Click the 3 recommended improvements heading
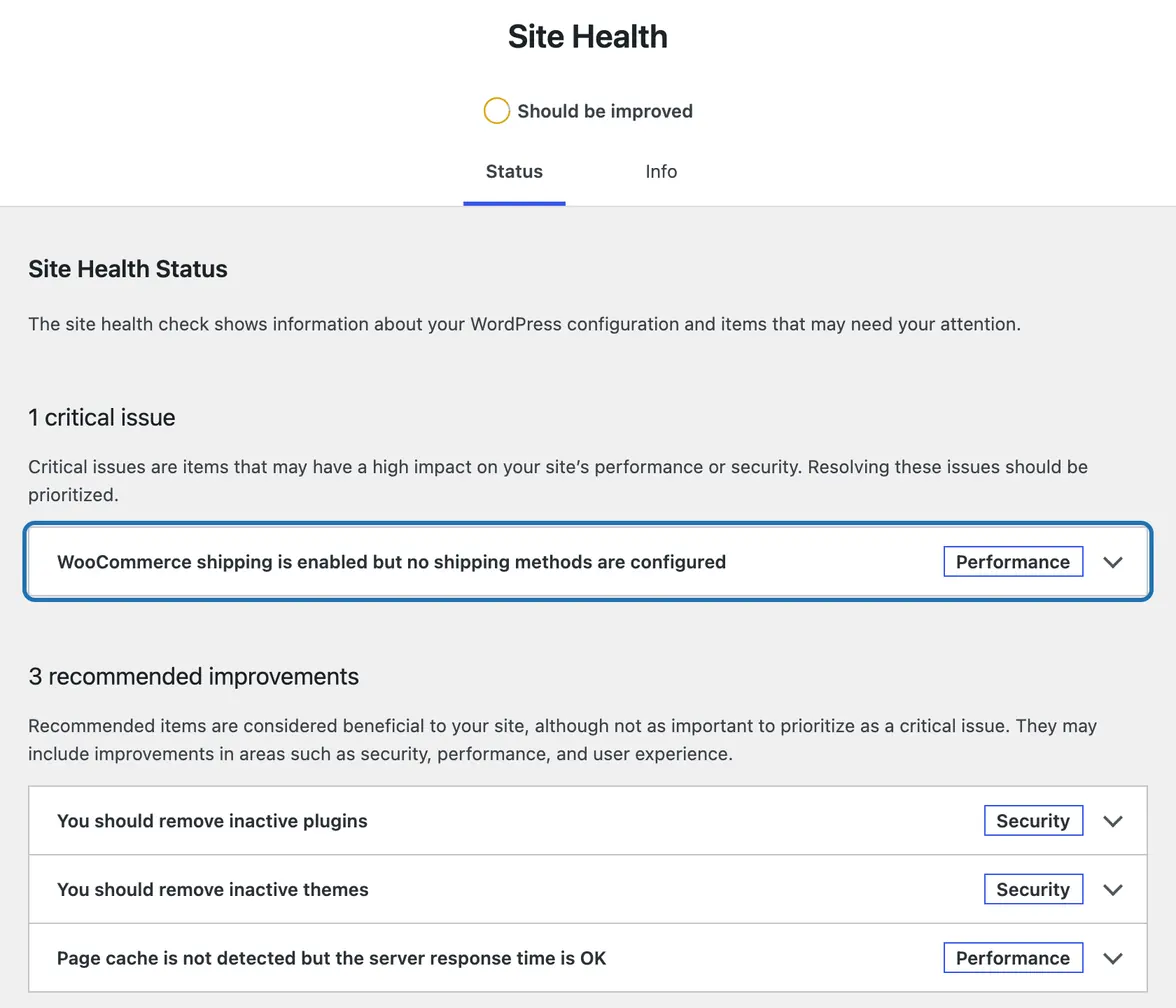1176x1008 pixels. pos(194,676)
